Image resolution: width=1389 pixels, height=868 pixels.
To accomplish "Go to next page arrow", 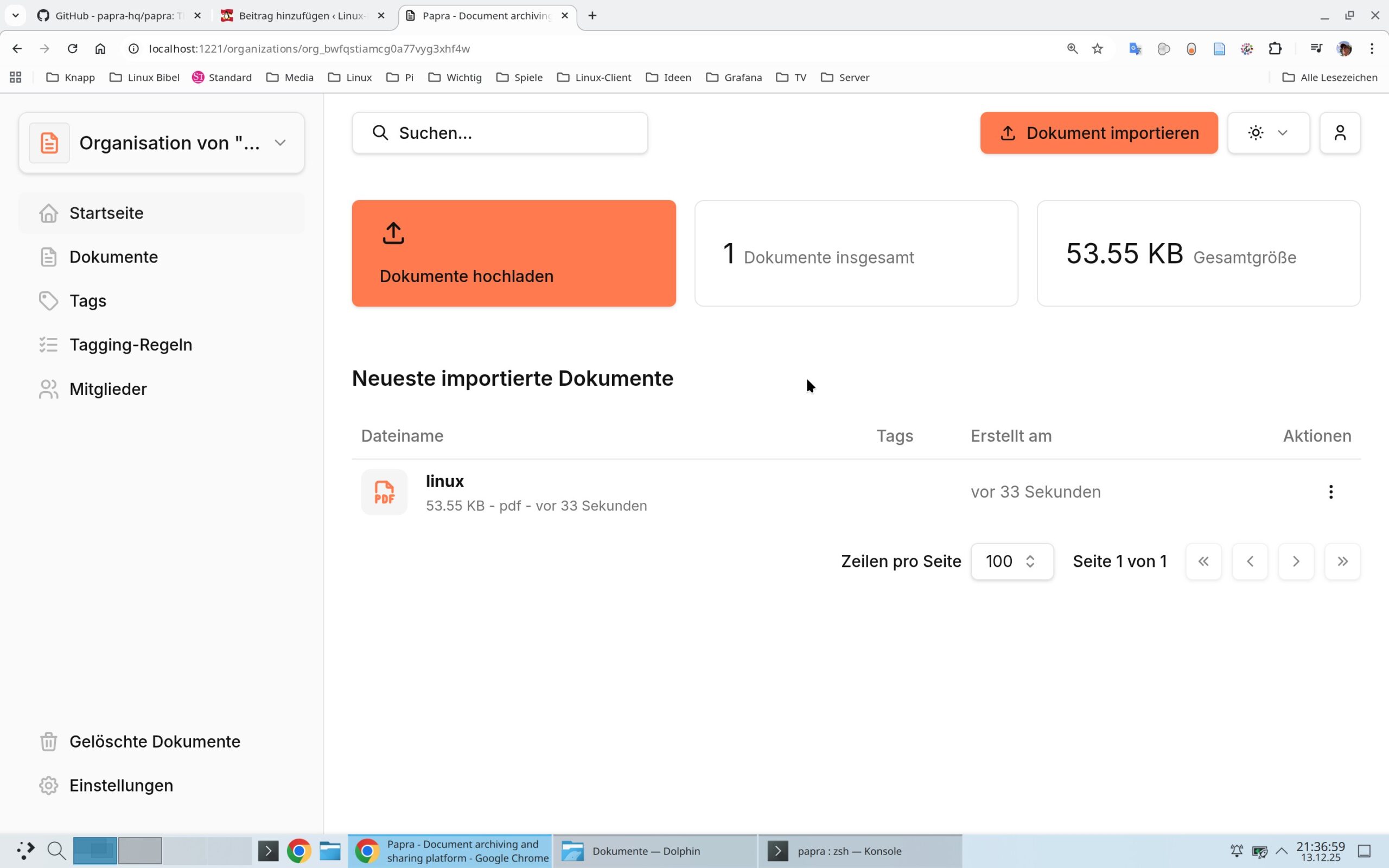I will click(x=1296, y=561).
